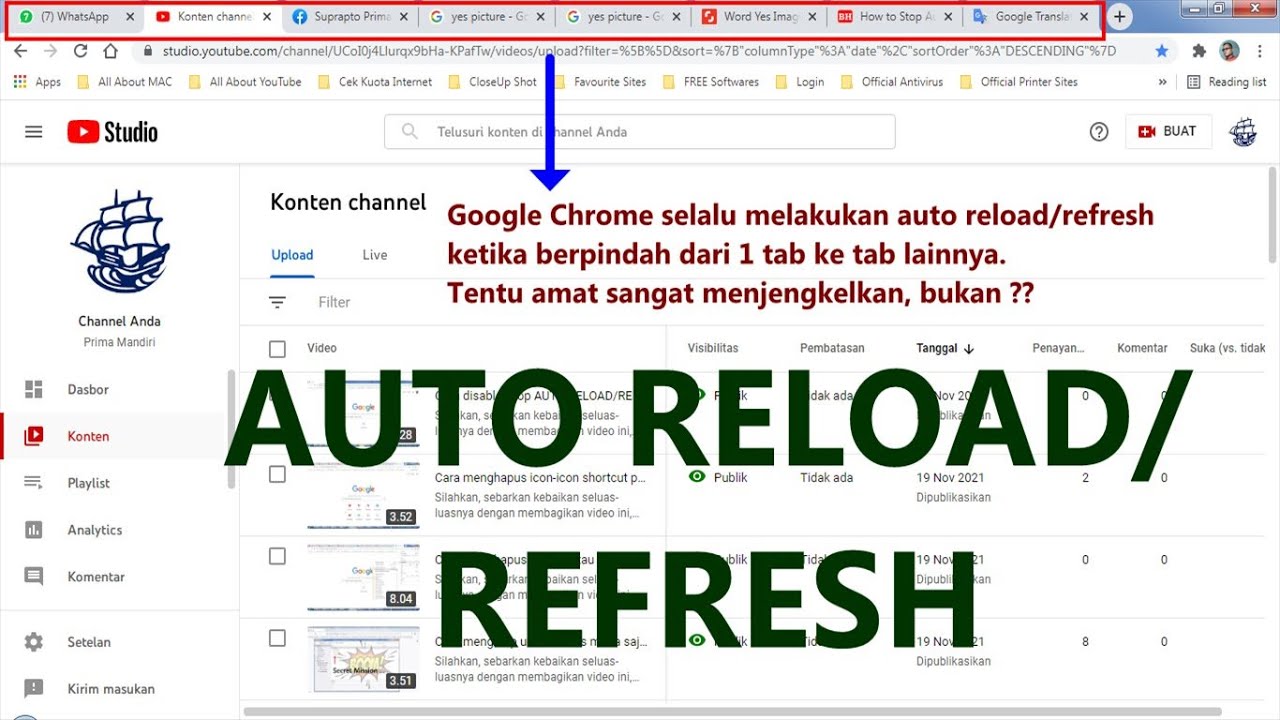This screenshot has width=1280, height=720.
Task: Click the Dasbor dashboard grid icon
Action: 34,389
